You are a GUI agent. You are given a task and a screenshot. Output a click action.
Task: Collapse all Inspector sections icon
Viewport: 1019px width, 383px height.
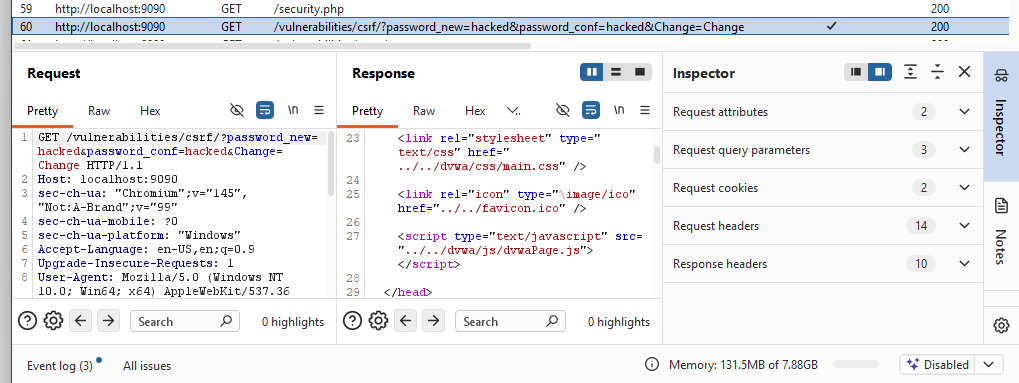click(x=937, y=72)
